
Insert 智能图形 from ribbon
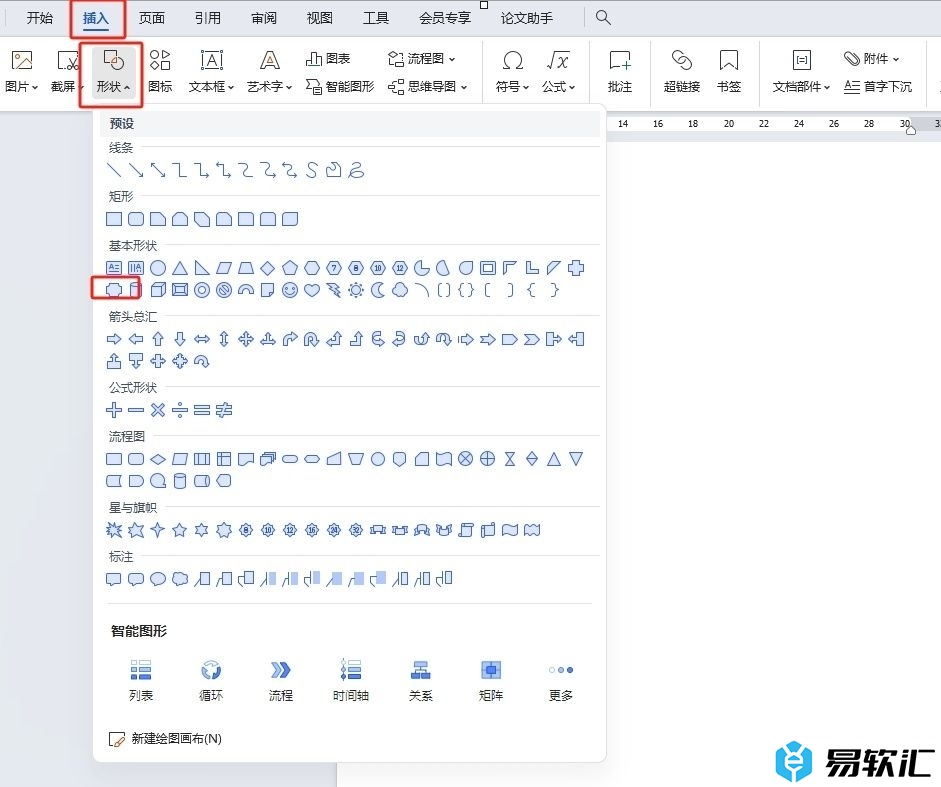click(x=340, y=86)
